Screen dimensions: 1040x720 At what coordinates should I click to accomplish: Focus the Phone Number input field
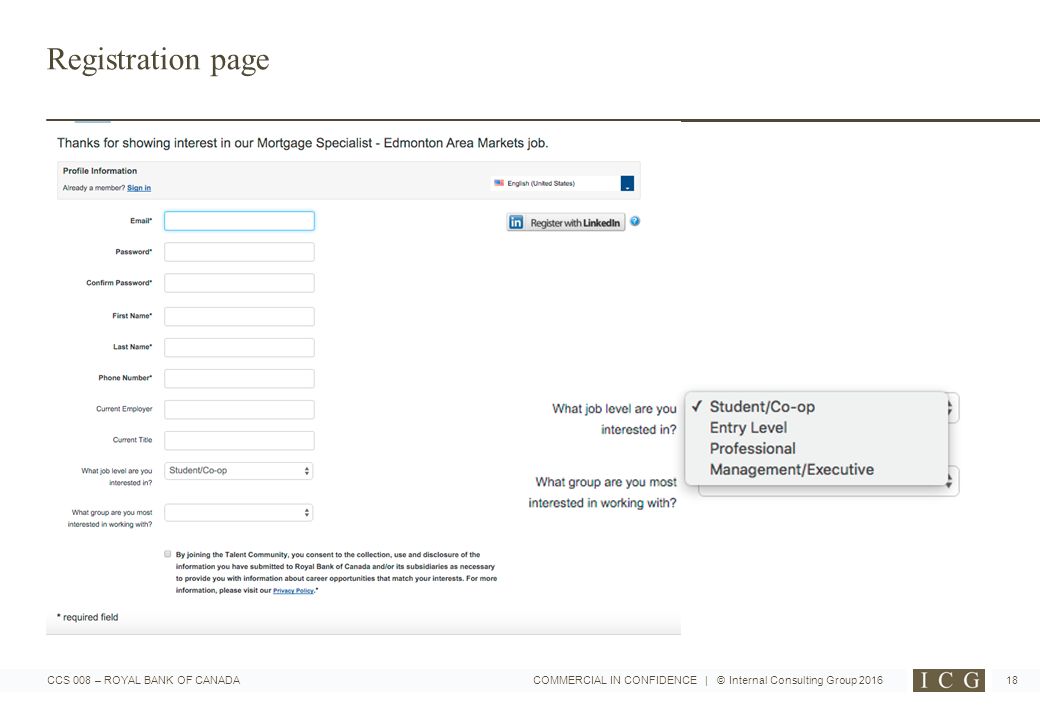tap(239, 379)
